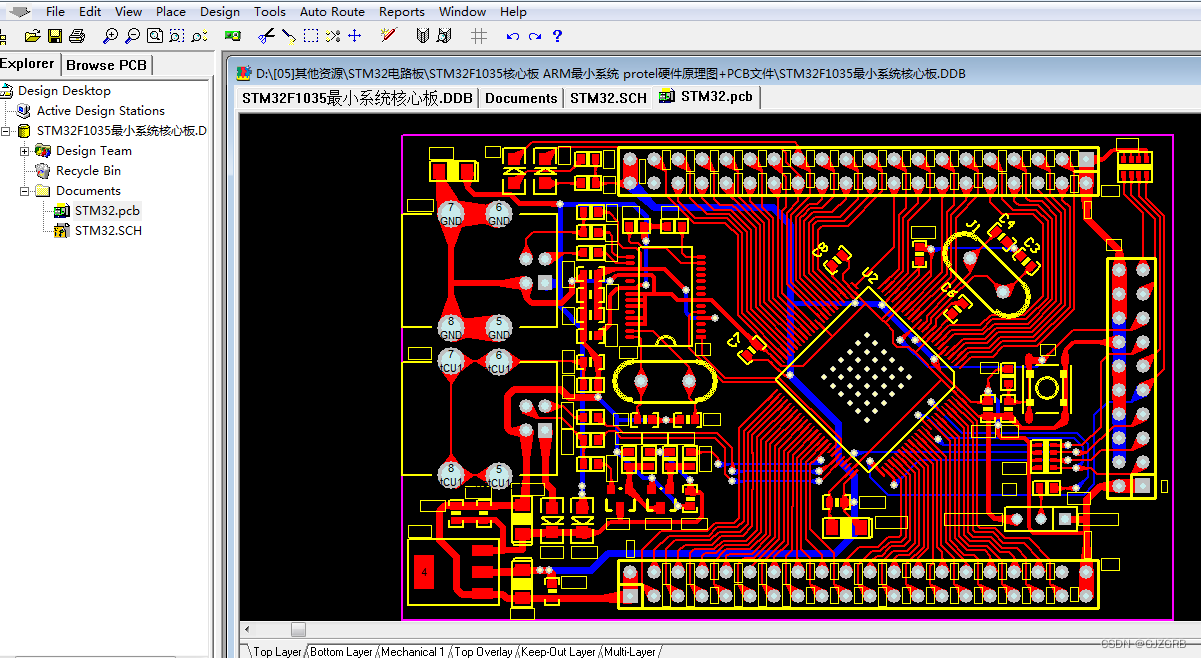This screenshot has width=1201, height=658.
Task: Open Help using the question mark icon
Action: click(557, 35)
